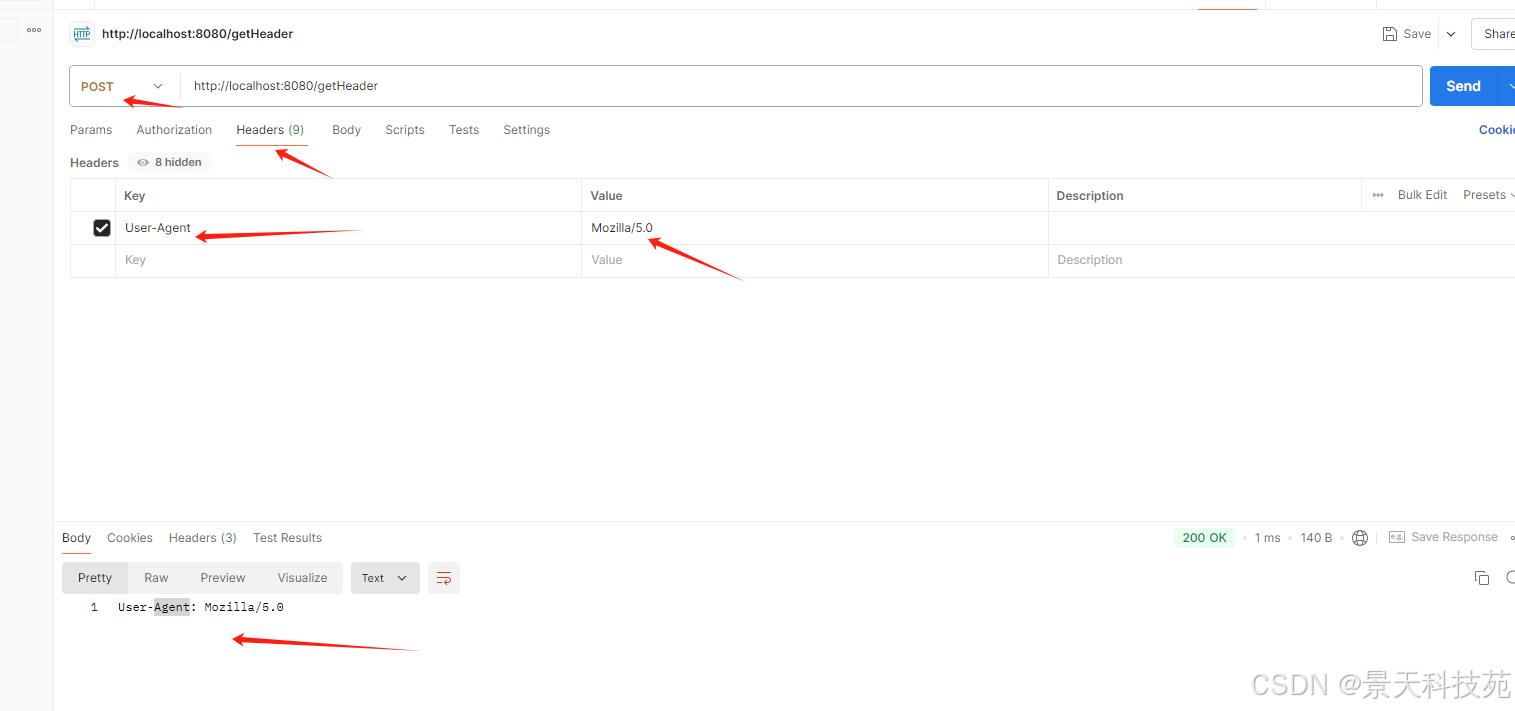Select the response Body tab
This screenshot has height=711, width=1515.
pos(76,538)
